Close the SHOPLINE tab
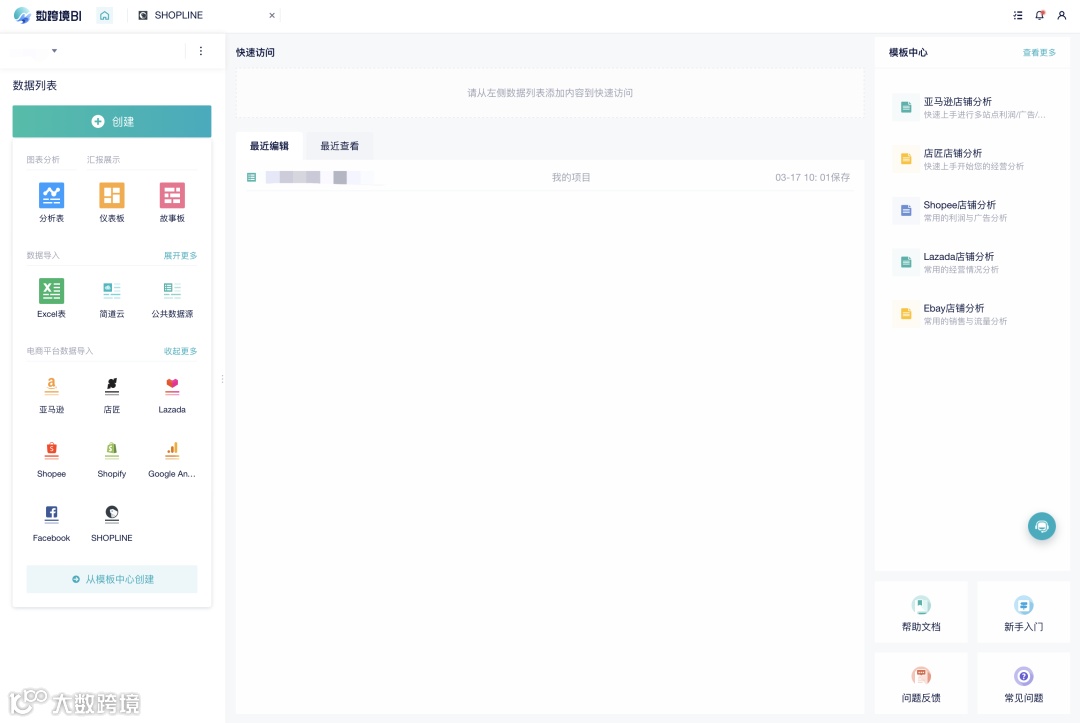Image resolution: width=1080 pixels, height=723 pixels. pos(272,15)
